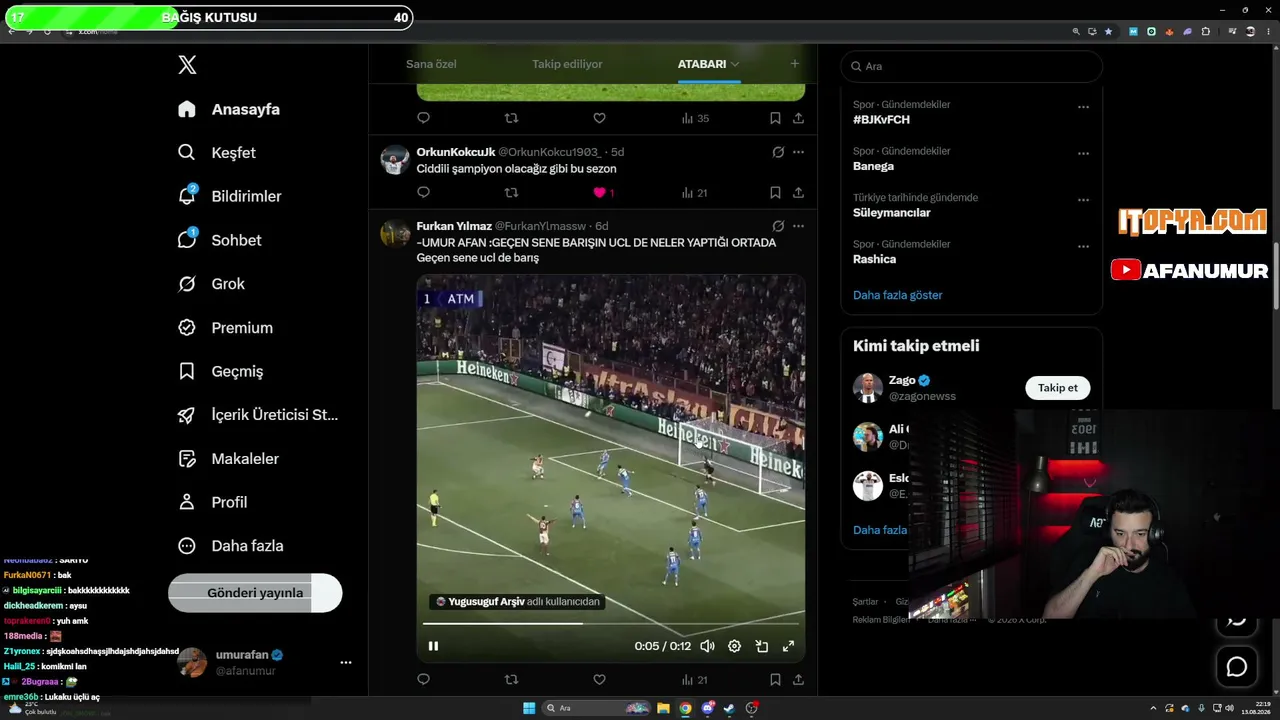
Task: Follow Zago with Takip et
Action: tap(1057, 388)
